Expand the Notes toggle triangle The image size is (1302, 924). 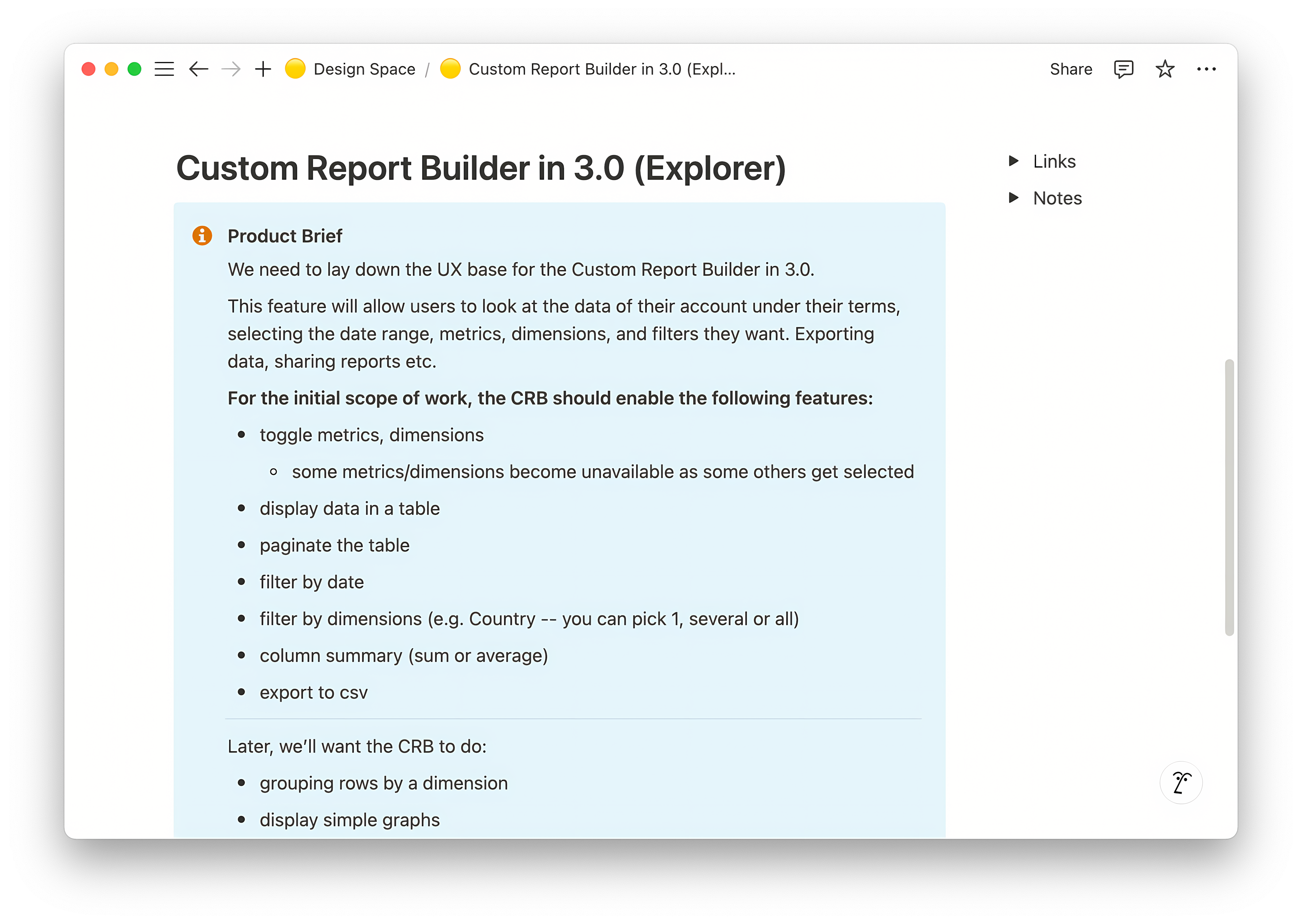coord(1013,197)
